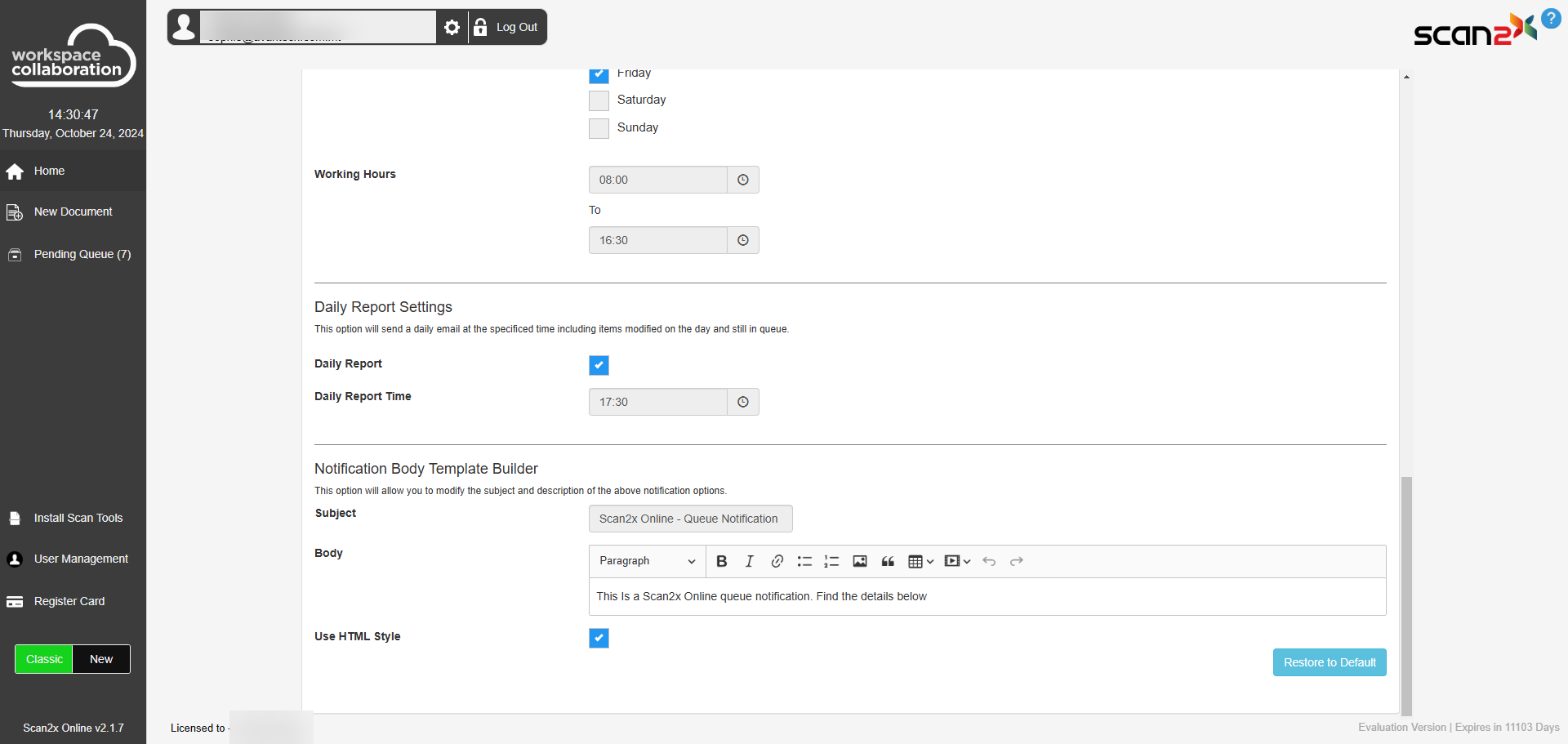Click the Restore to Default button
Image resolution: width=1568 pixels, height=744 pixels.
point(1329,662)
